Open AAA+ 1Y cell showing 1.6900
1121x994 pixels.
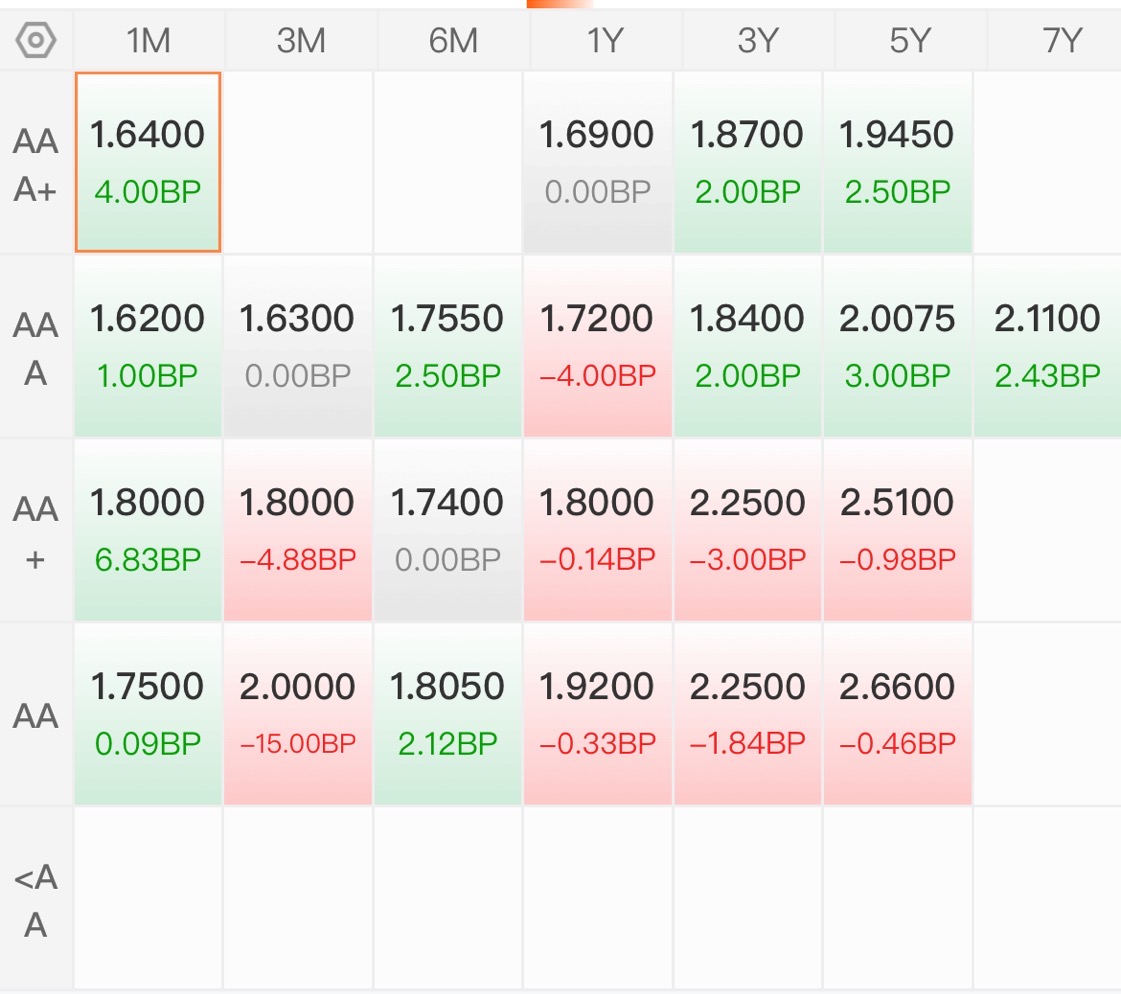598,162
